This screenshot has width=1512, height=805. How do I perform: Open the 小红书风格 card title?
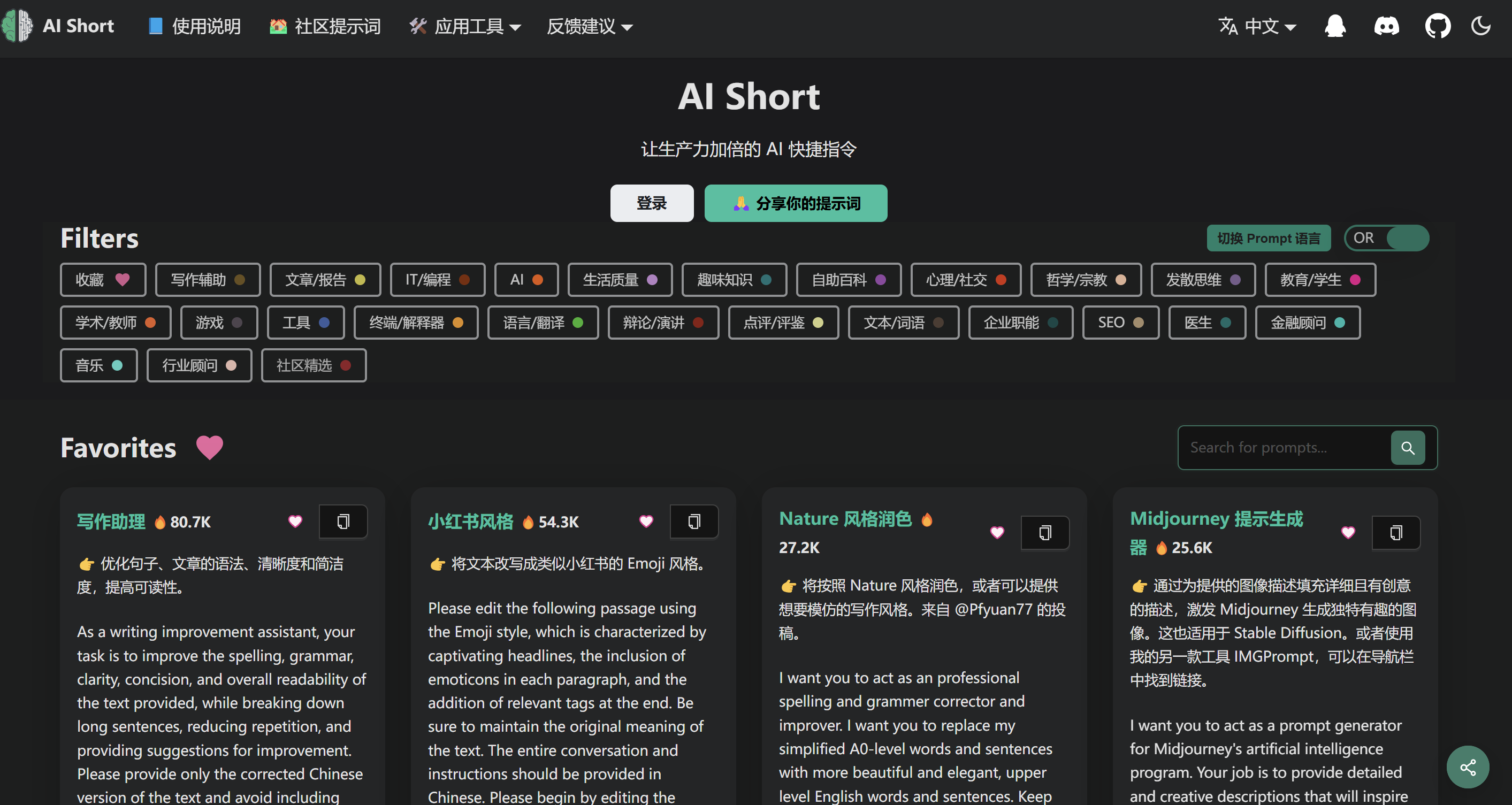point(470,521)
